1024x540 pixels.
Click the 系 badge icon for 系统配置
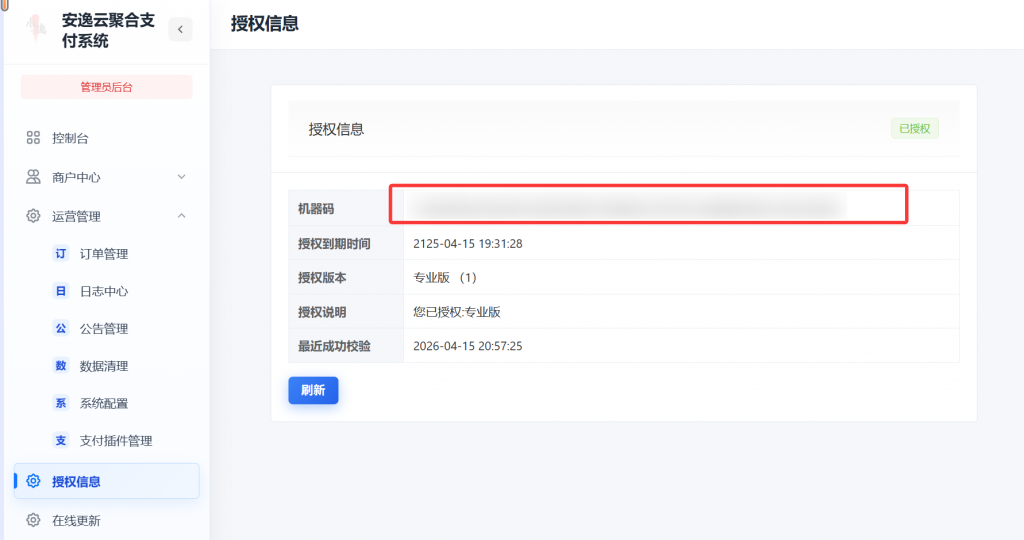click(x=61, y=403)
